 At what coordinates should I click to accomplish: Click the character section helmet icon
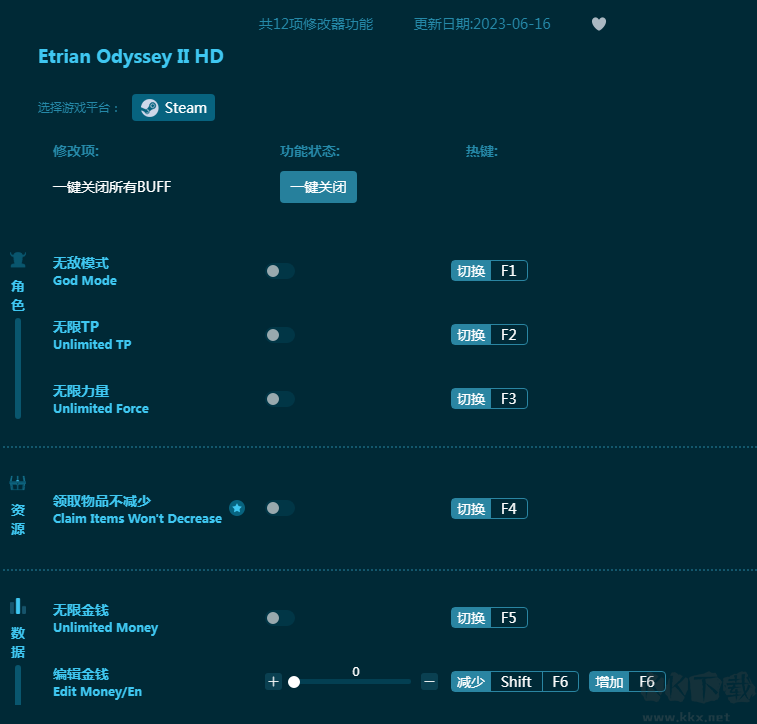[x=18, y=260]
